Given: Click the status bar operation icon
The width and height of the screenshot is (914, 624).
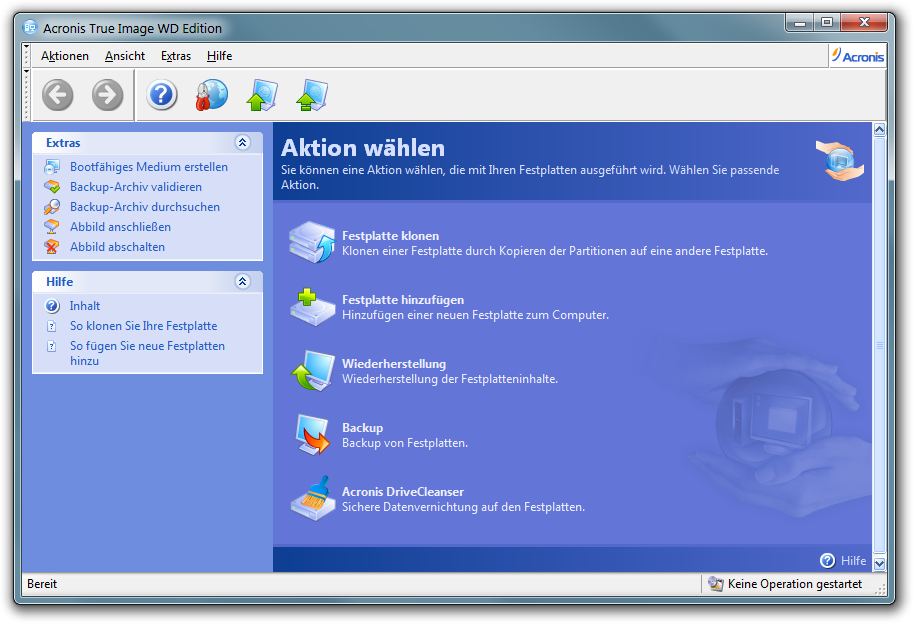Looking at the screenshot, I should 715,583.
